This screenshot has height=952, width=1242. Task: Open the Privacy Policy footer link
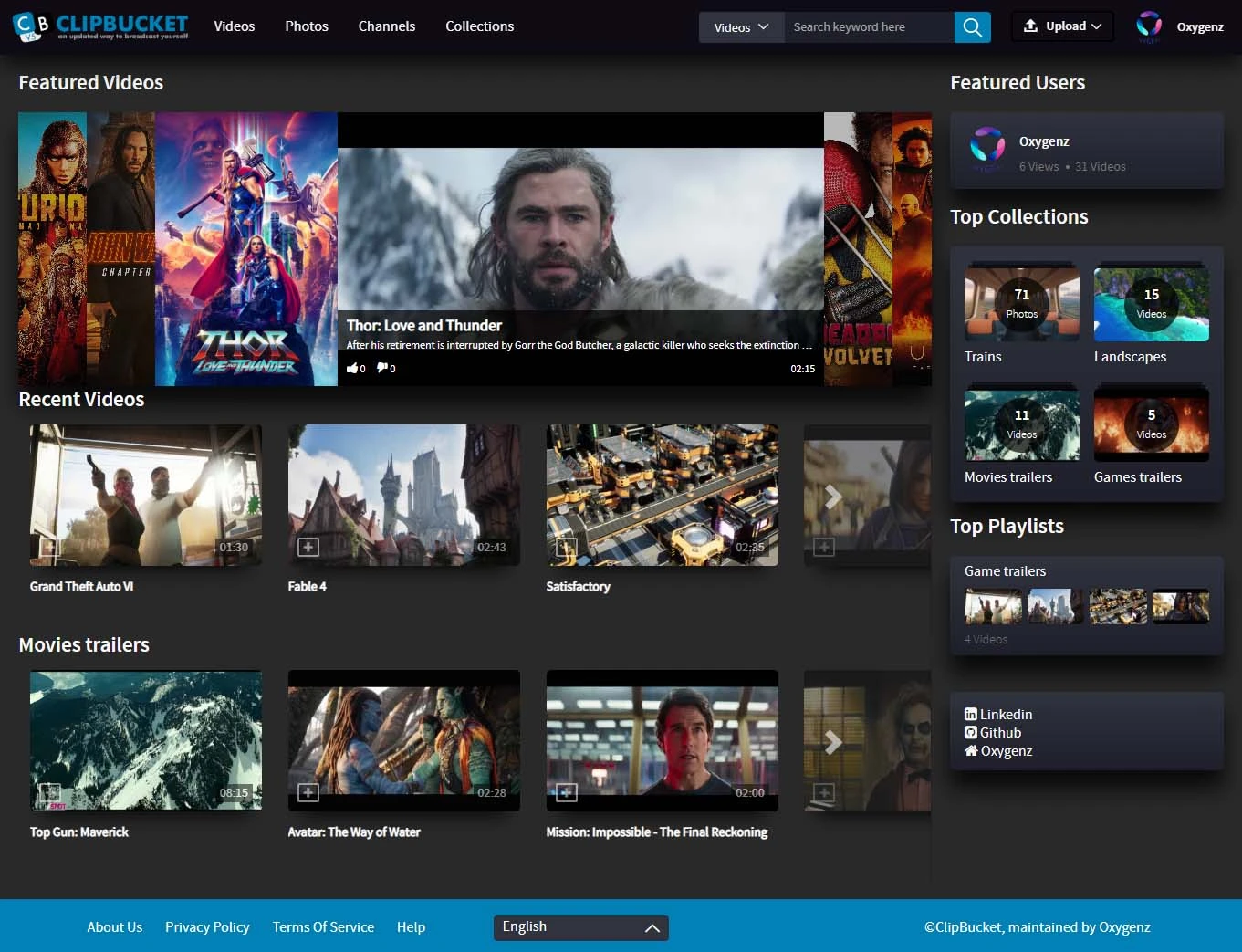click(207, 927)
